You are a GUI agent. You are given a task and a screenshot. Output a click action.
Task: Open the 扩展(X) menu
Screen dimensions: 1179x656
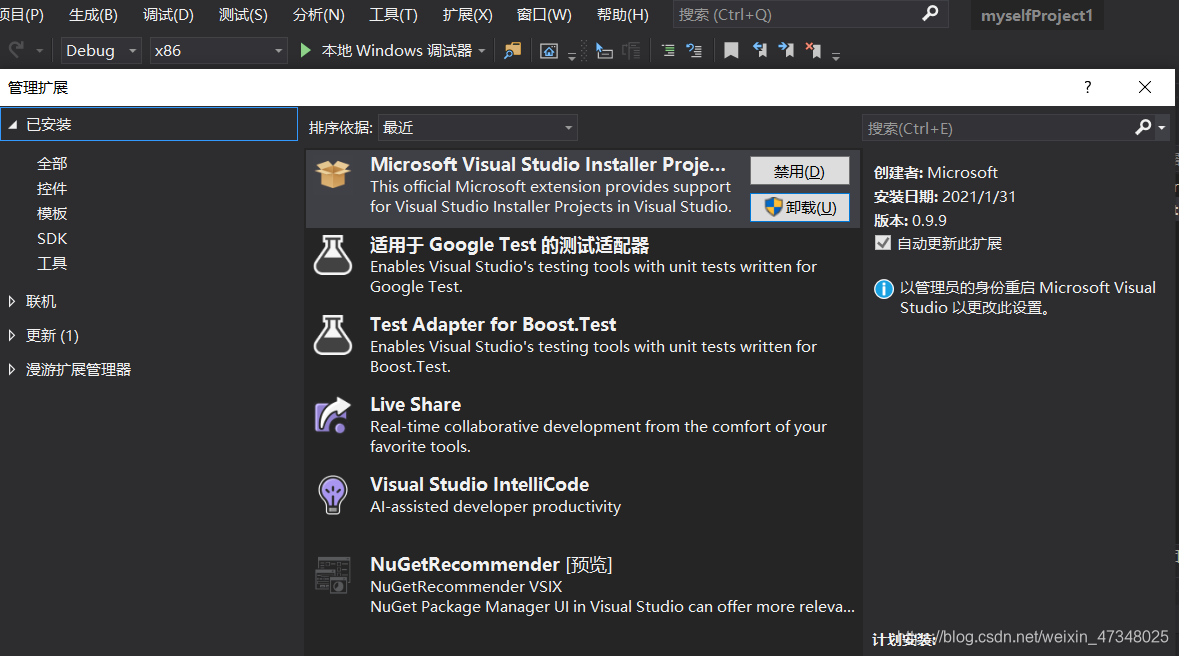point(468,15)
